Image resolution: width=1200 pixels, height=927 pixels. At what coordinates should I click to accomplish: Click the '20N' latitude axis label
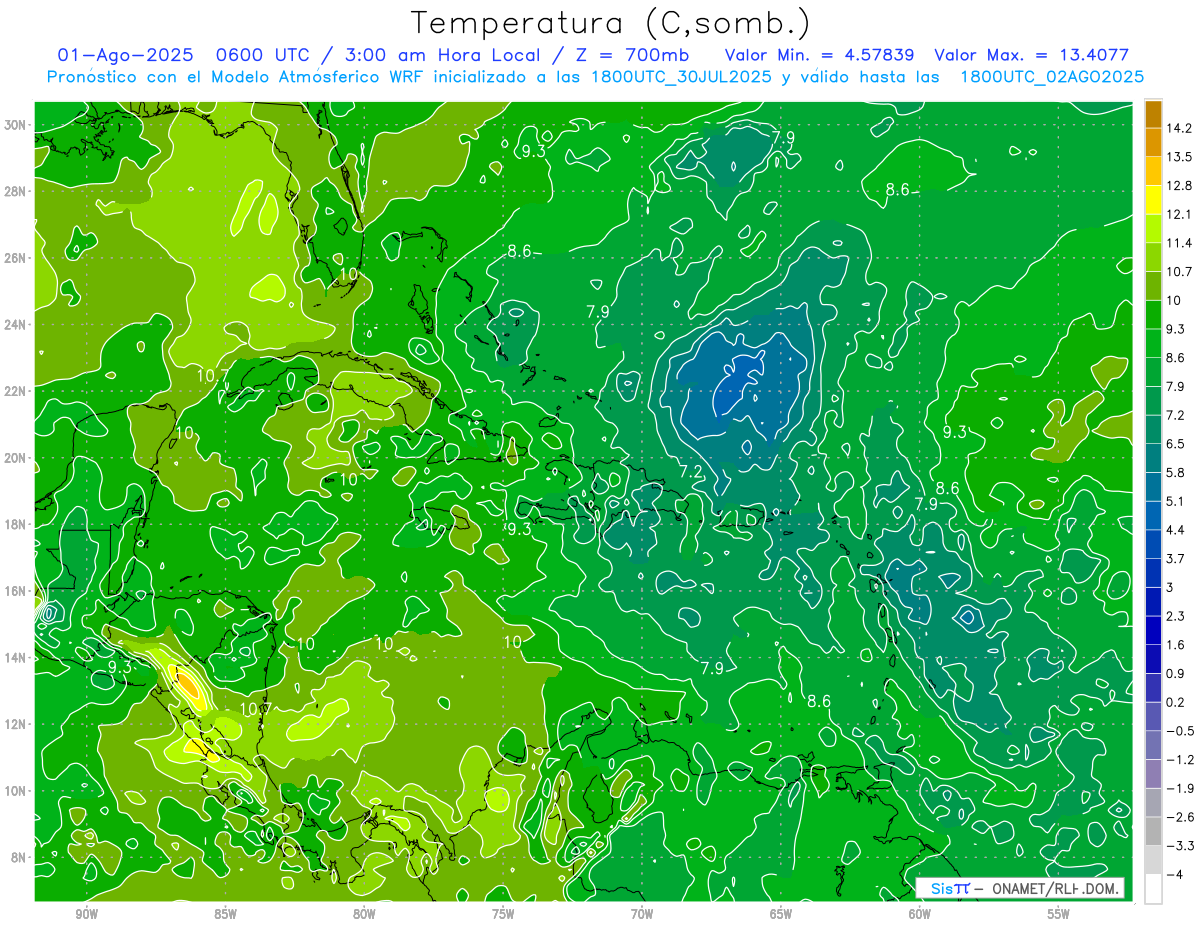[16, 457]
